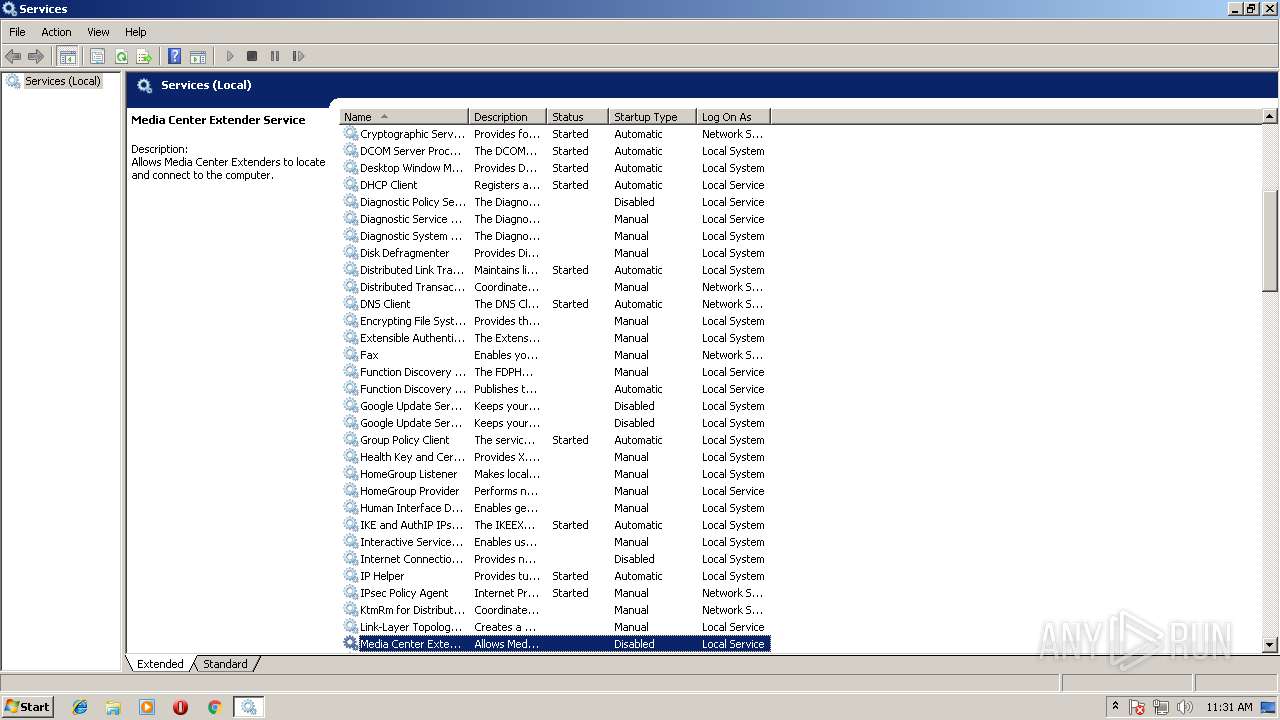Select IKE and AuthIP IPsec row text
The image size is (1280, 720).
(x=411, y=525)
